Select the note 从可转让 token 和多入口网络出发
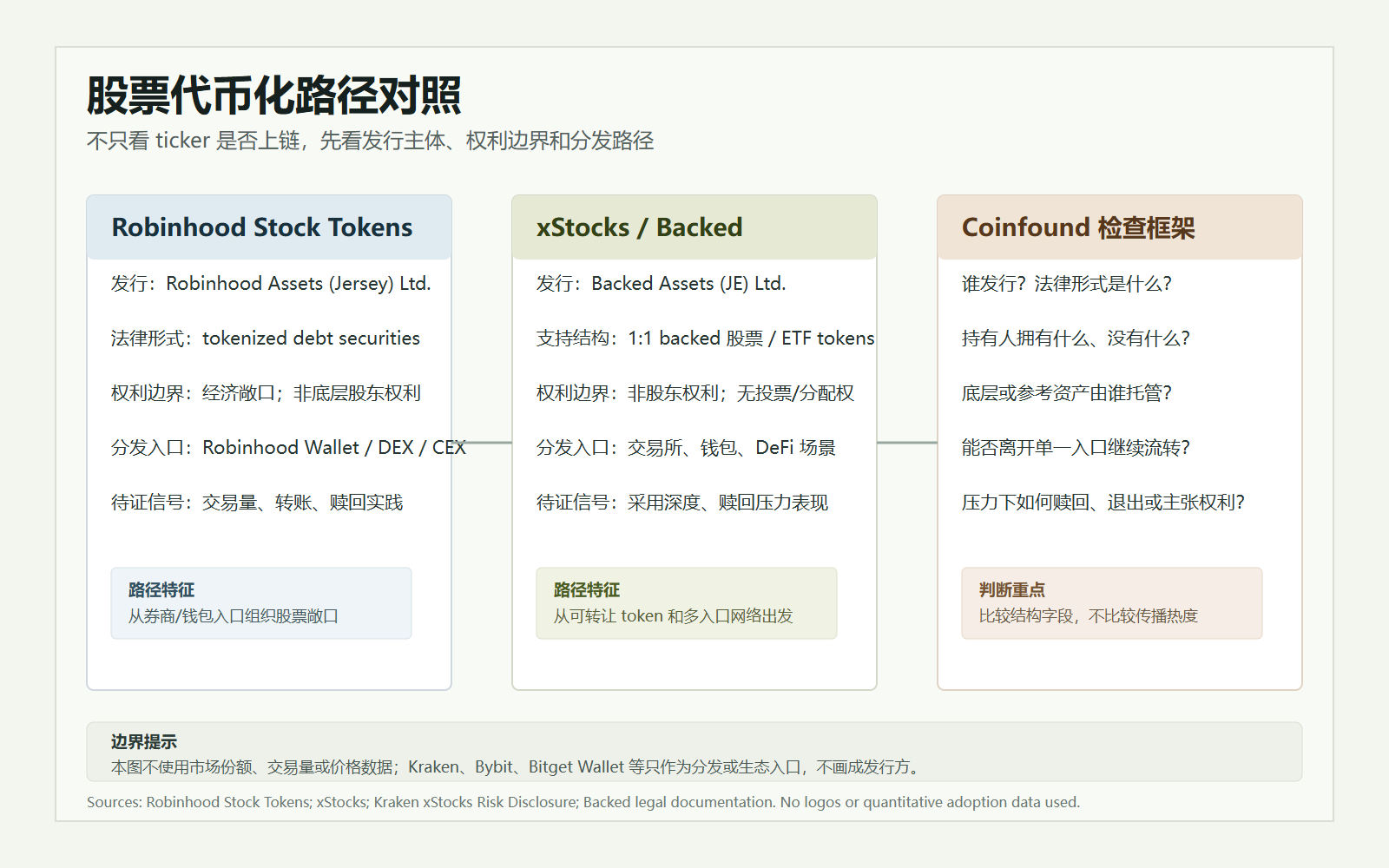The width and height of the screenshot is (1389, 868). pyautogui.click(x=674, y=616)
